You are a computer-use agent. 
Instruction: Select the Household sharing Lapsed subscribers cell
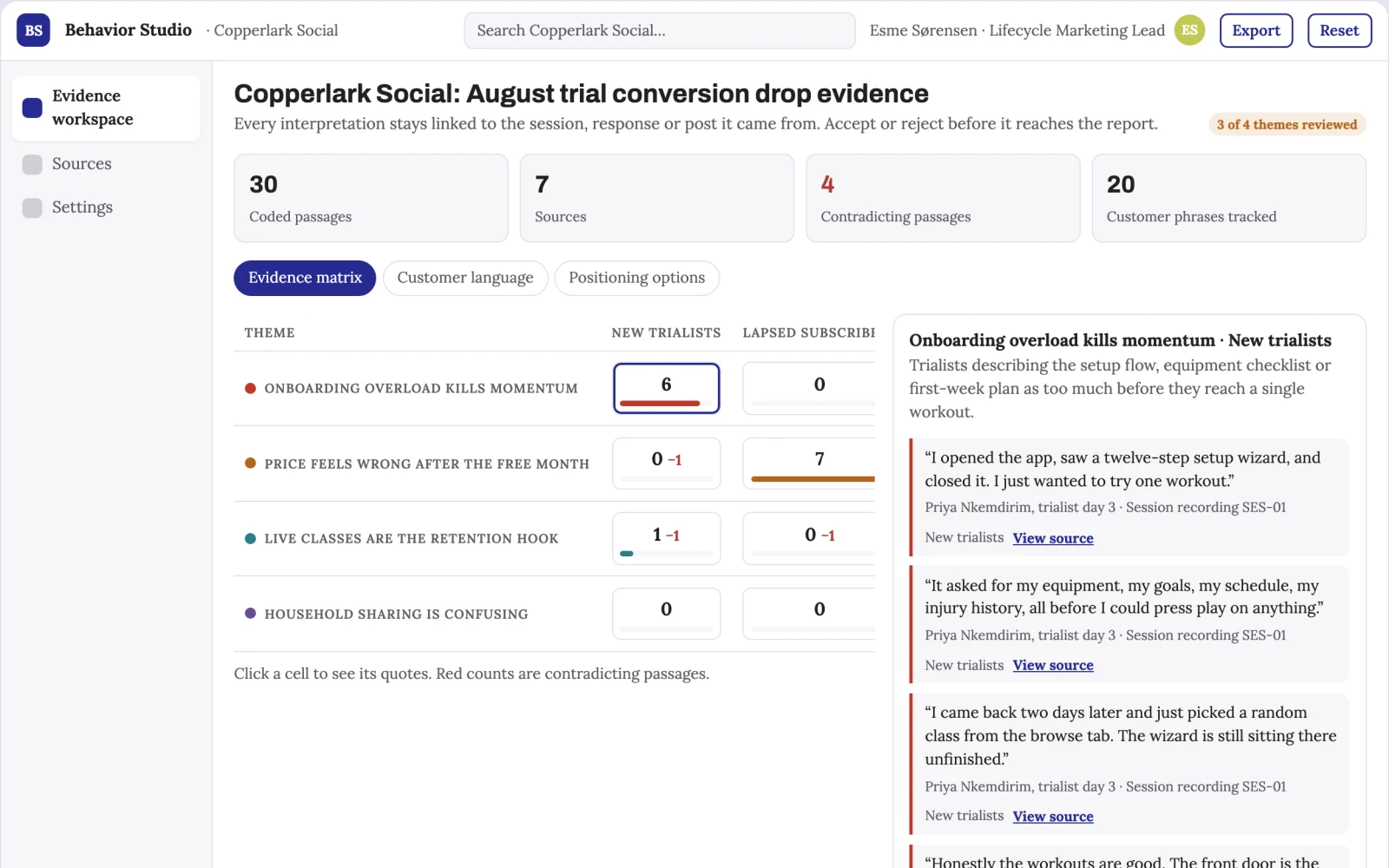[x=809, y=614]
